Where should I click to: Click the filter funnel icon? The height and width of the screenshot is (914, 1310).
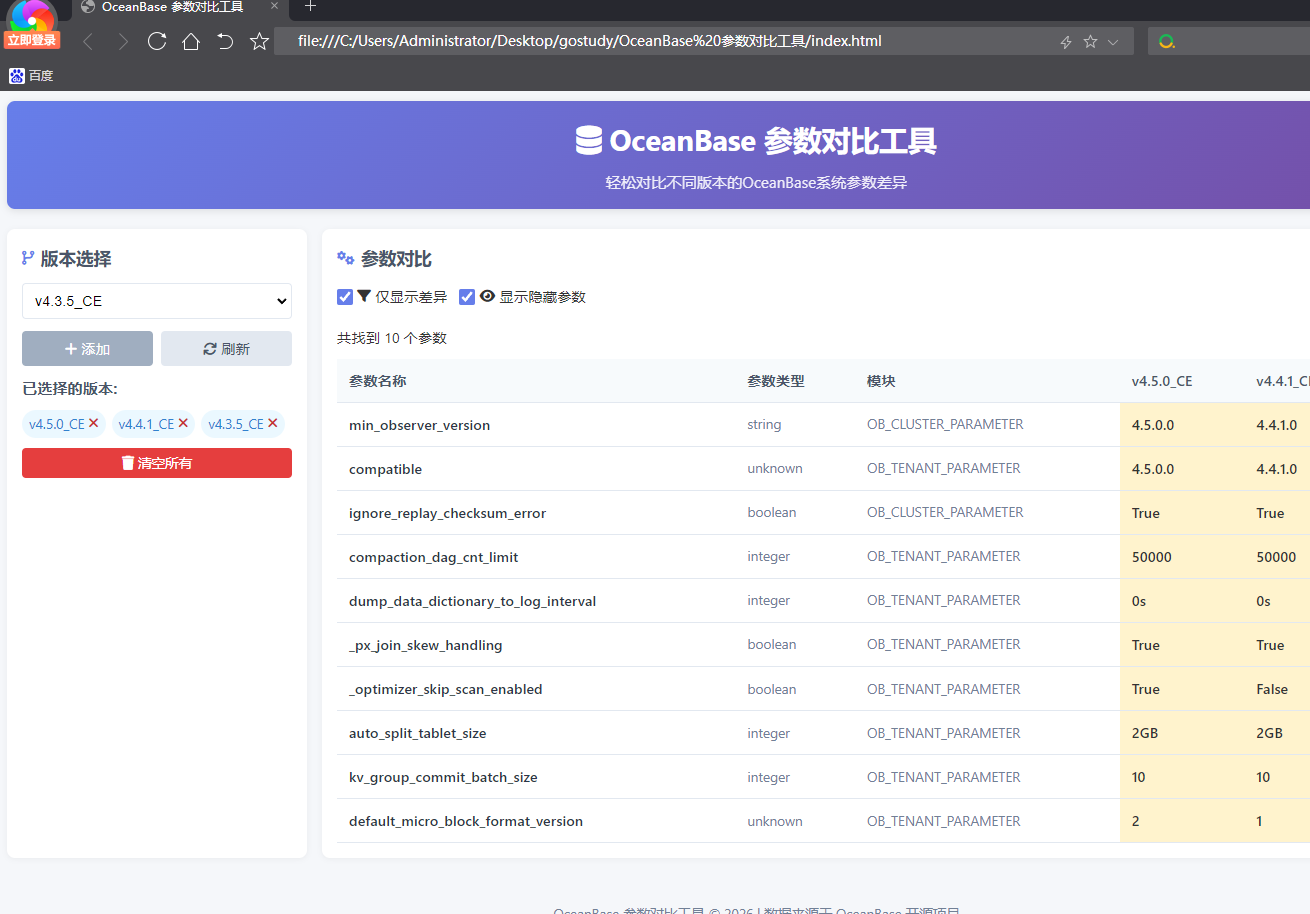coord(364,296)
